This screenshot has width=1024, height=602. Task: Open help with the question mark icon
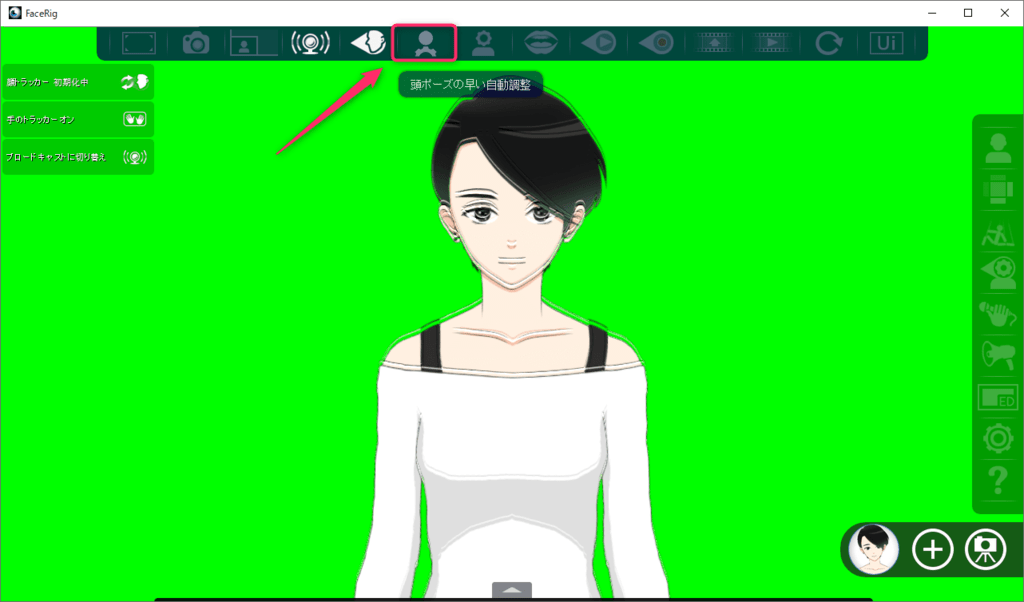coord(997,483)
